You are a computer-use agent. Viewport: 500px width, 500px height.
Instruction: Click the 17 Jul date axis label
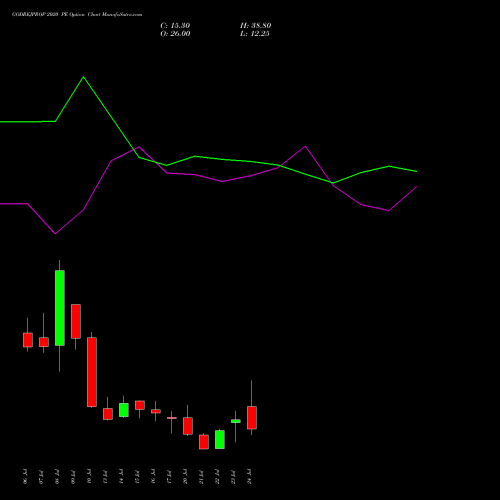(x=169, y=477)
